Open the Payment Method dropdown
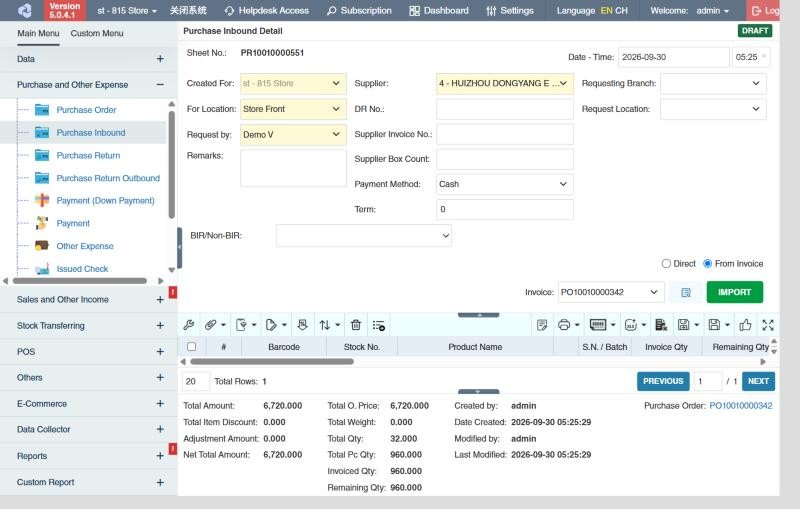 (505, 184)
